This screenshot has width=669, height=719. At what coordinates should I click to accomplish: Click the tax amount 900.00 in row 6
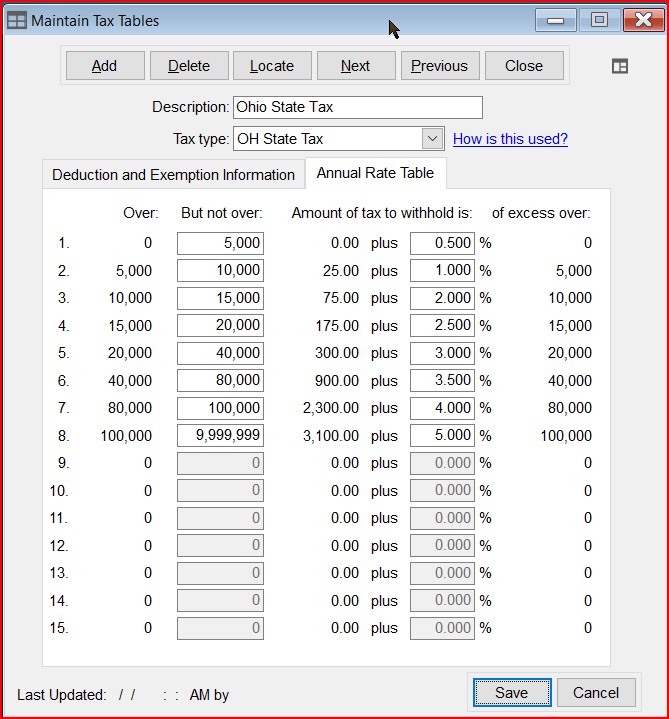click(x=337, y=381)
